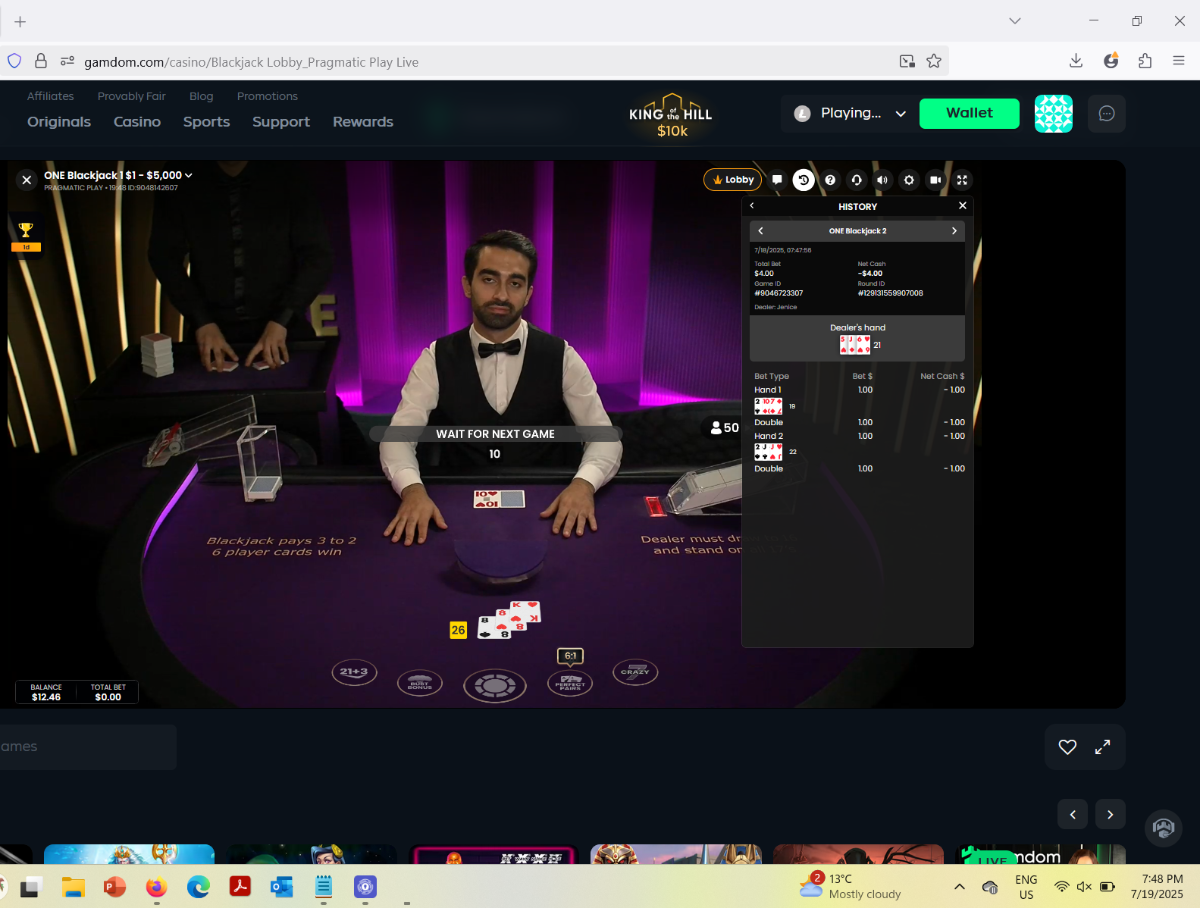Click the game history clock icon

pos(803,180)
